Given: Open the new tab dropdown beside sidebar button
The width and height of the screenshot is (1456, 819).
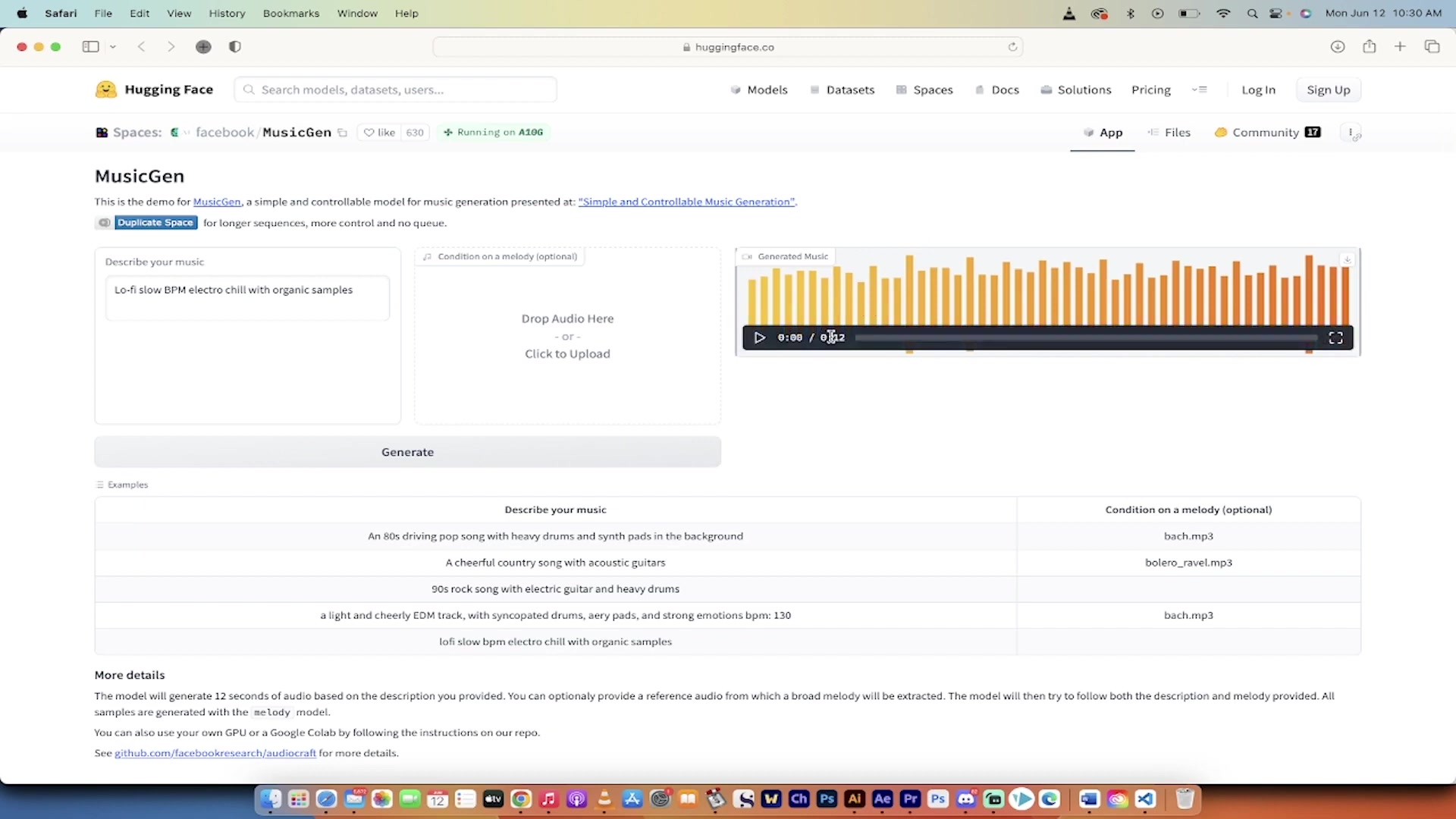Looking at the screenshot, I should [x=113, y=46].
